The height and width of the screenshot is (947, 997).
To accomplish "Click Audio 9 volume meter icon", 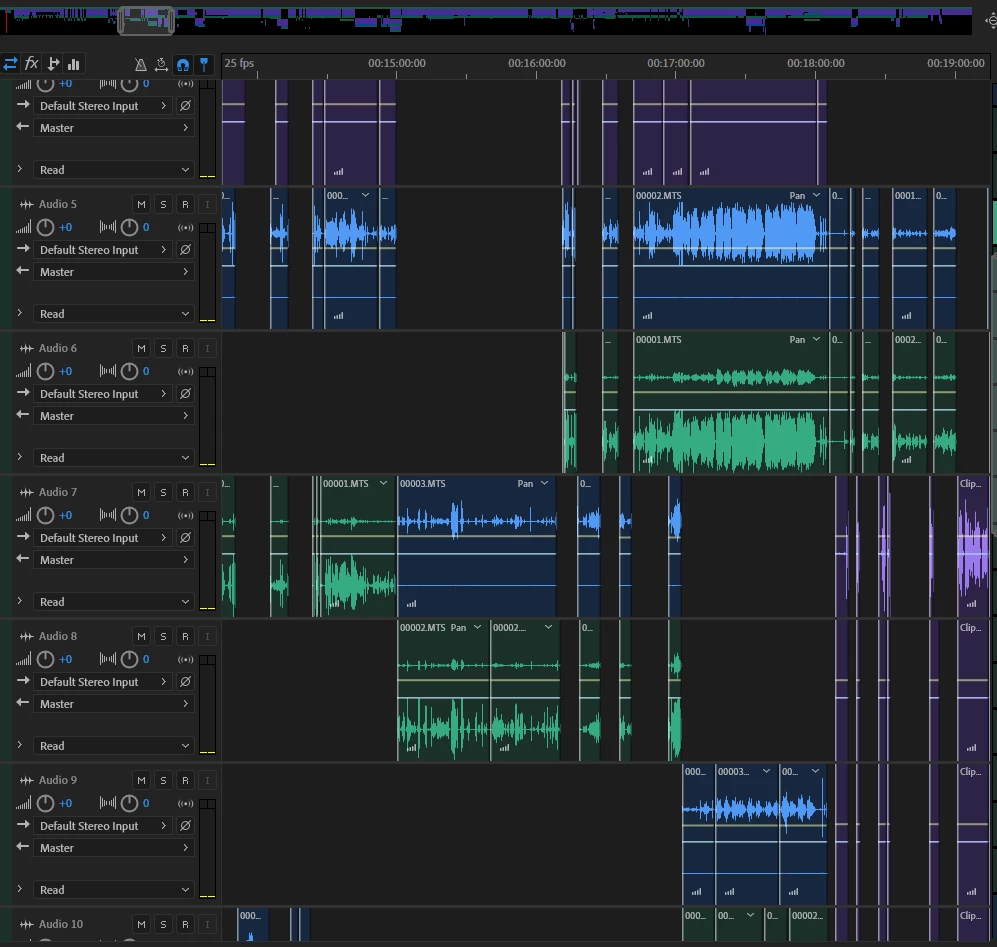I will click(23, 803).
